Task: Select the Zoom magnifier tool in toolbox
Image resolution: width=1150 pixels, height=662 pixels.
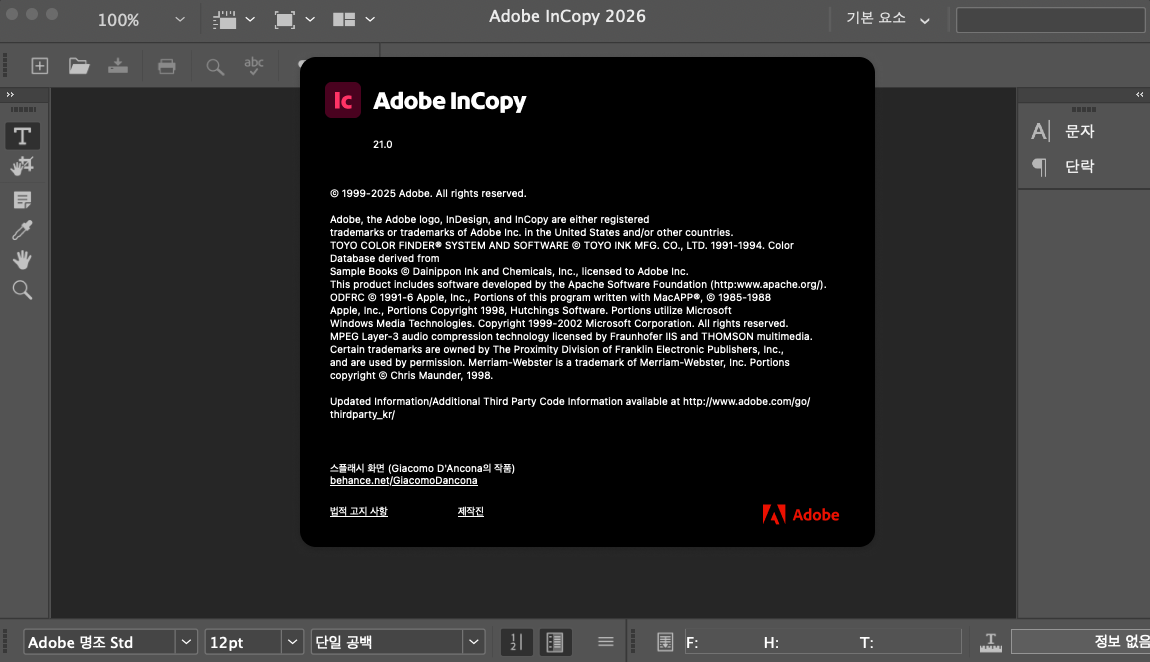Action: [x=22, y=291]
